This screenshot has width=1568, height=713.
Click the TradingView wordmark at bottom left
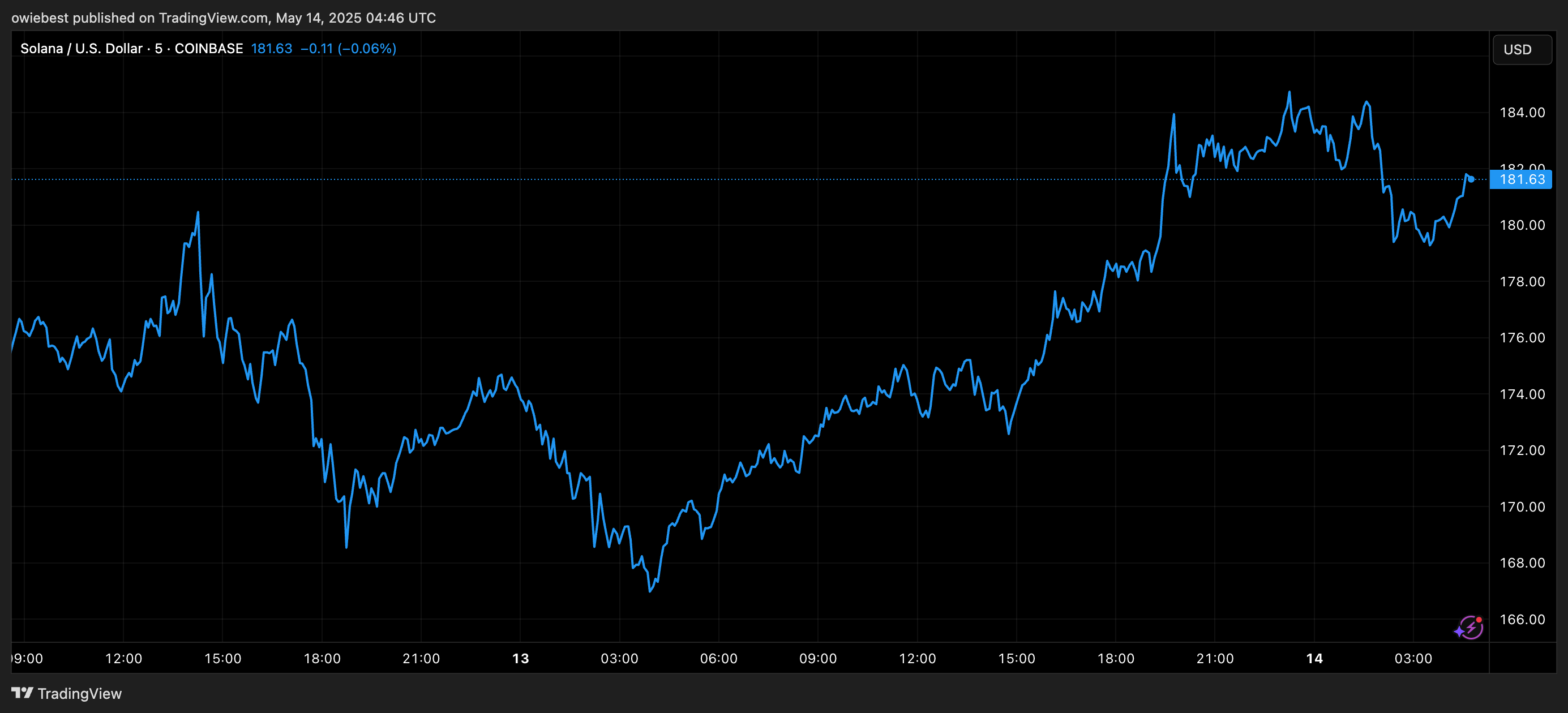click(80, 694)
